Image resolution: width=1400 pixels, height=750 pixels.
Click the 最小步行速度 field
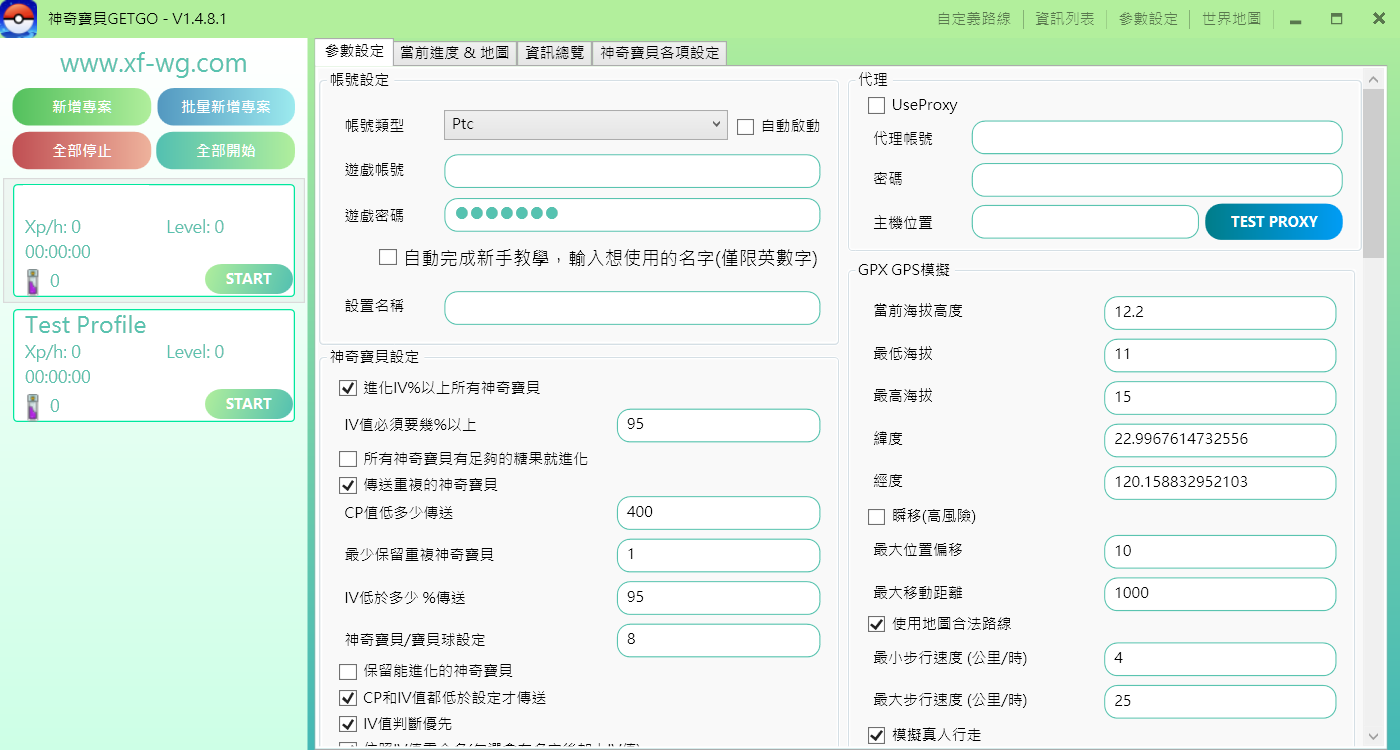point(1220,659)
